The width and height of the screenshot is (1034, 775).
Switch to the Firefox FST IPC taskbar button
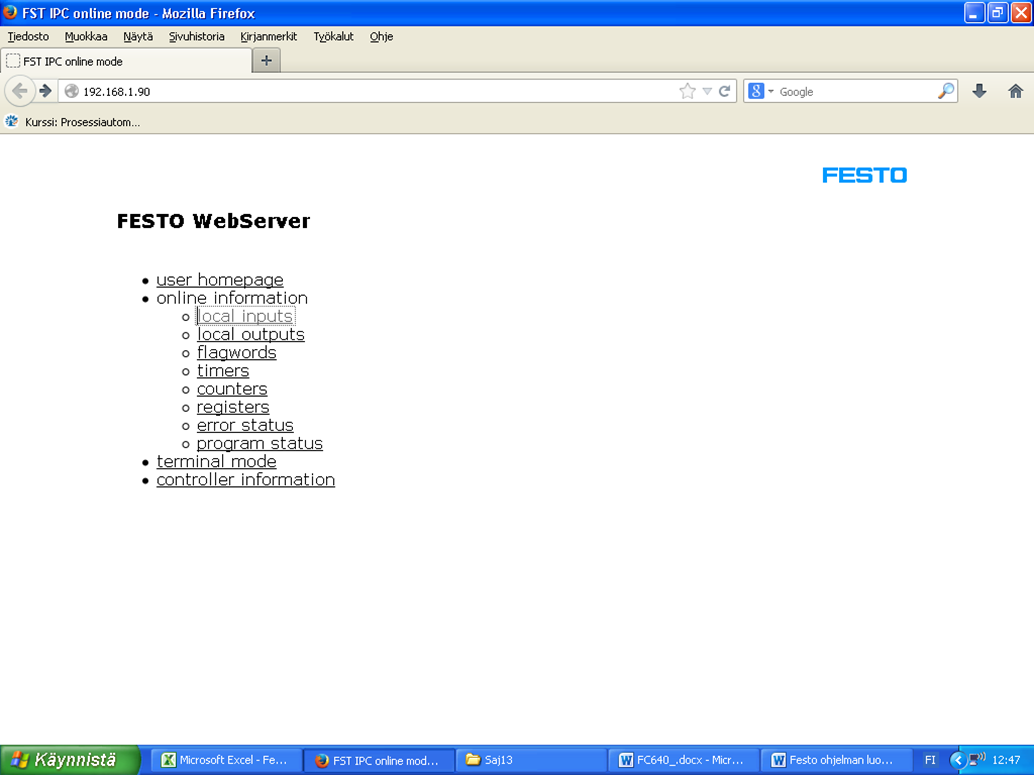pos(379,760)
